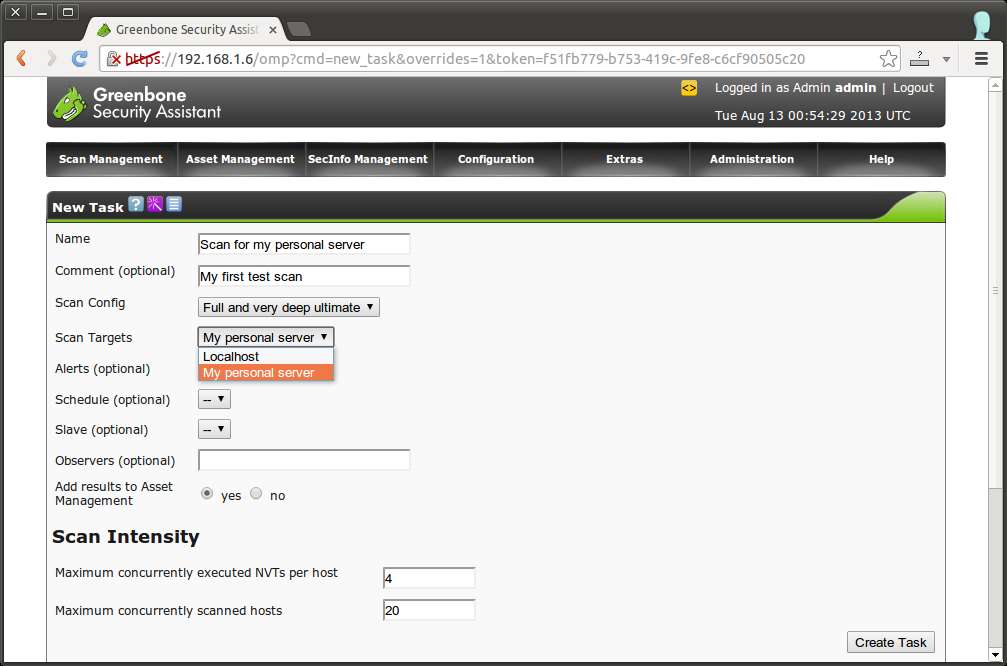
Task: Switch to the Greenbone Security Assistant tab
Action: 186,30
